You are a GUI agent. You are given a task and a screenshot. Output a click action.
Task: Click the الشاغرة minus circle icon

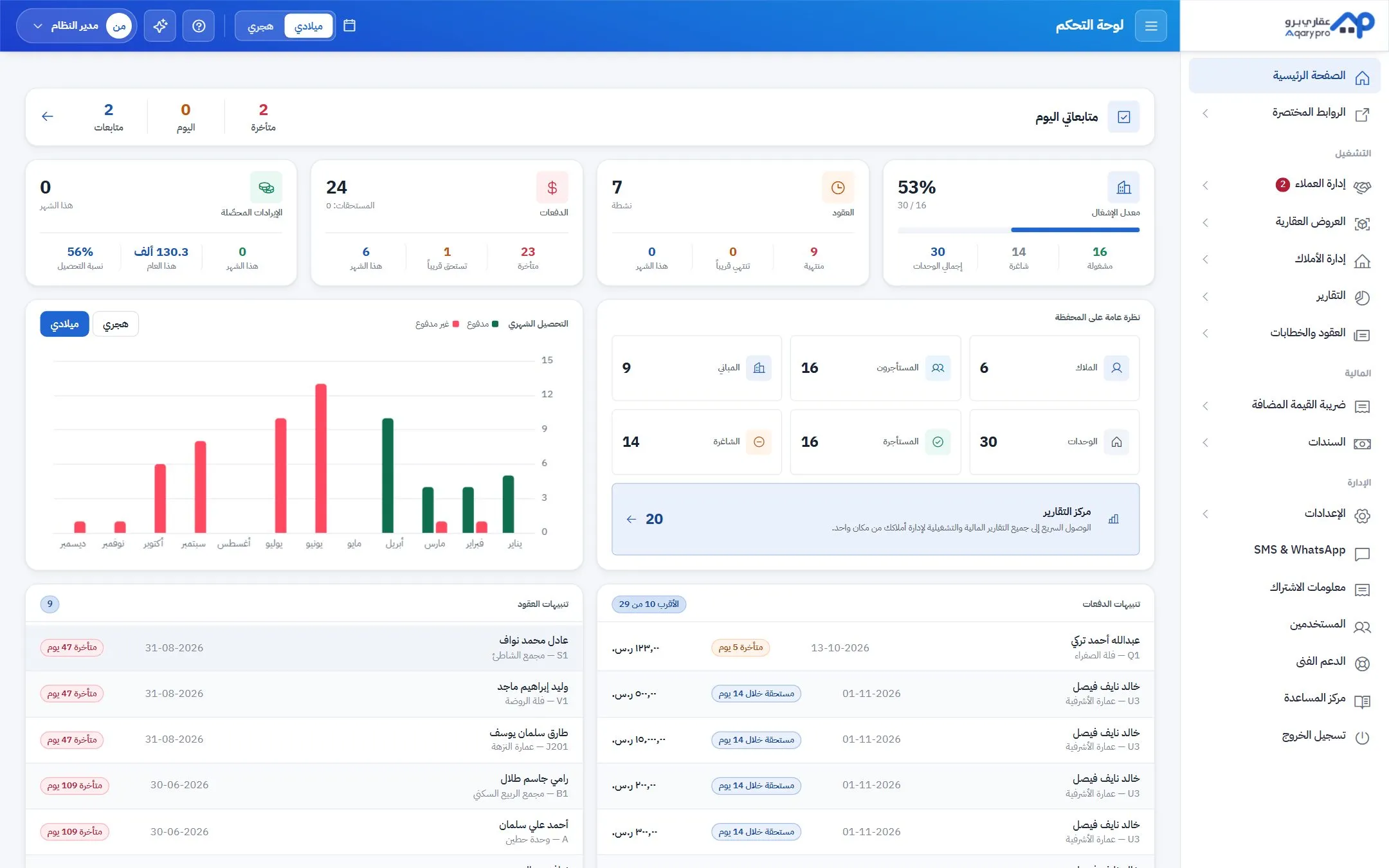759,442
